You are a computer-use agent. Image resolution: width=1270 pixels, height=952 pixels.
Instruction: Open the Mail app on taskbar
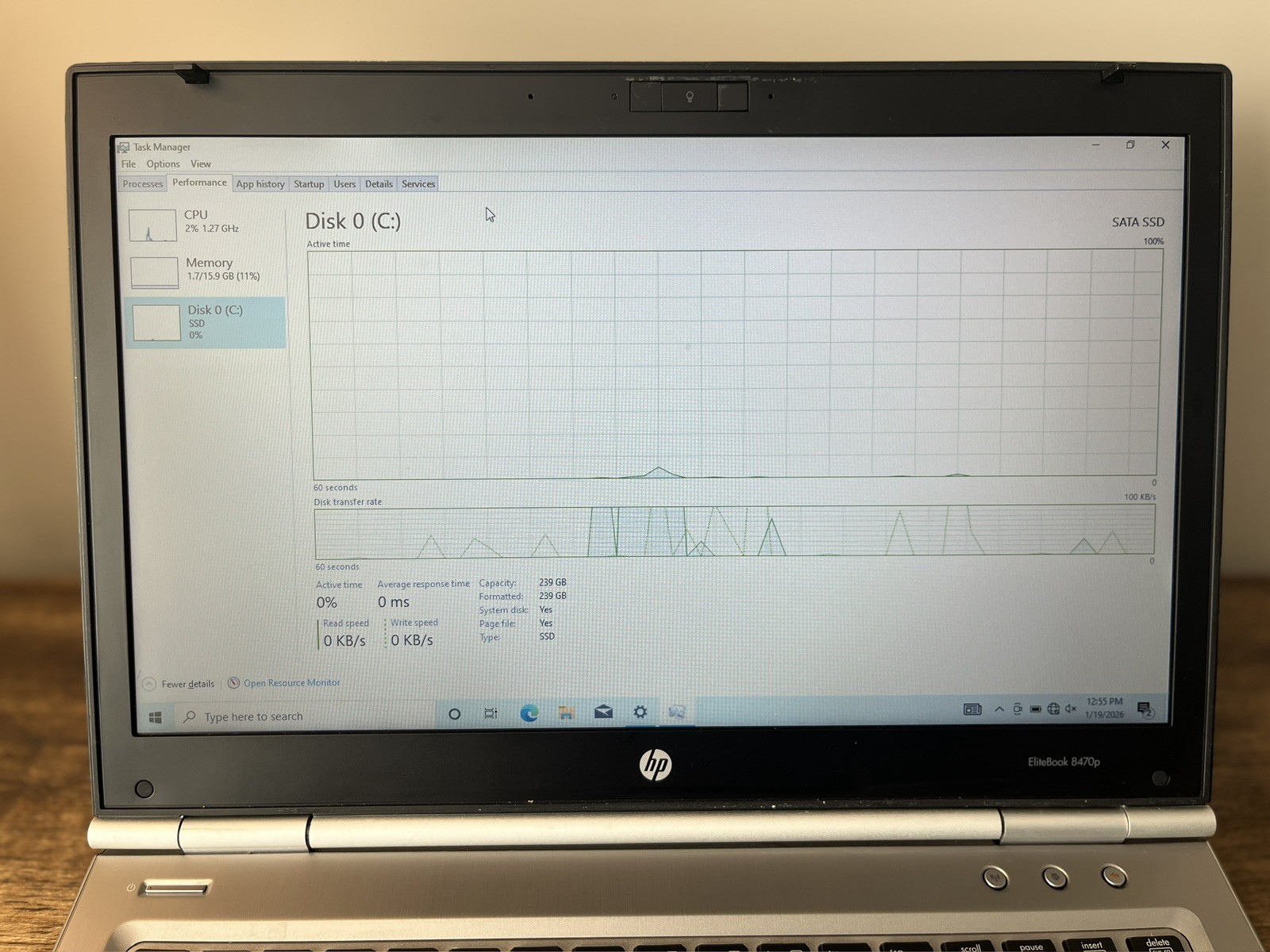[603, 712]
